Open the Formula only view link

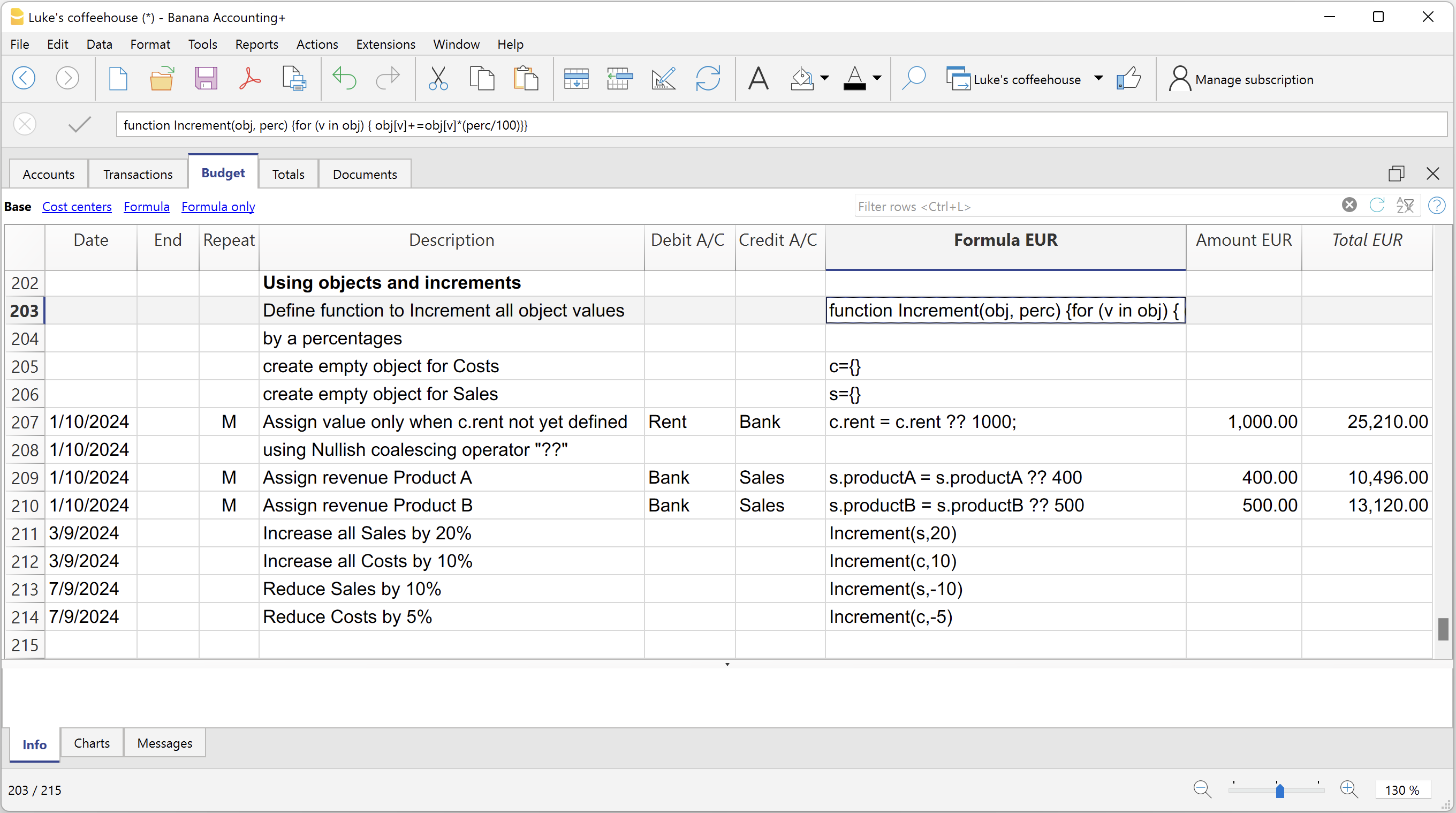pyautogui.click(x=218, y=206)
